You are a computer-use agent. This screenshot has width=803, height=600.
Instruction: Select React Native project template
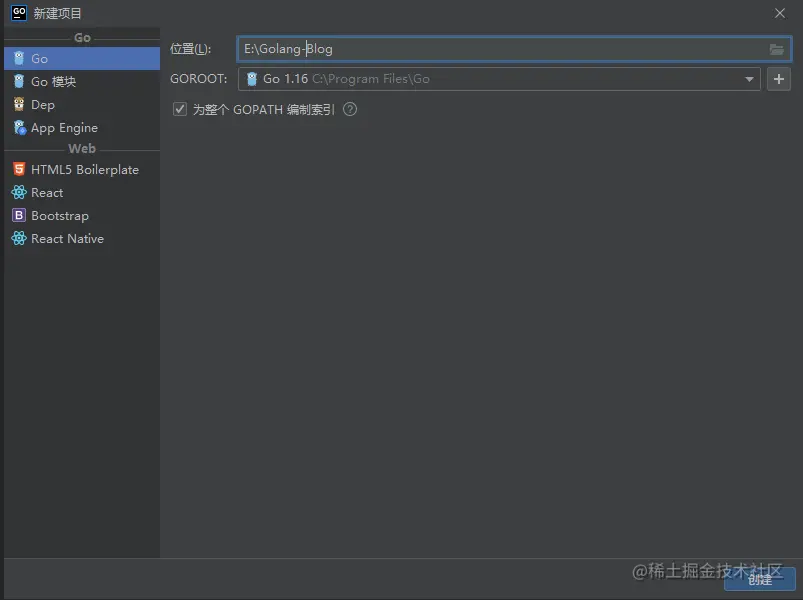[82, 239]
